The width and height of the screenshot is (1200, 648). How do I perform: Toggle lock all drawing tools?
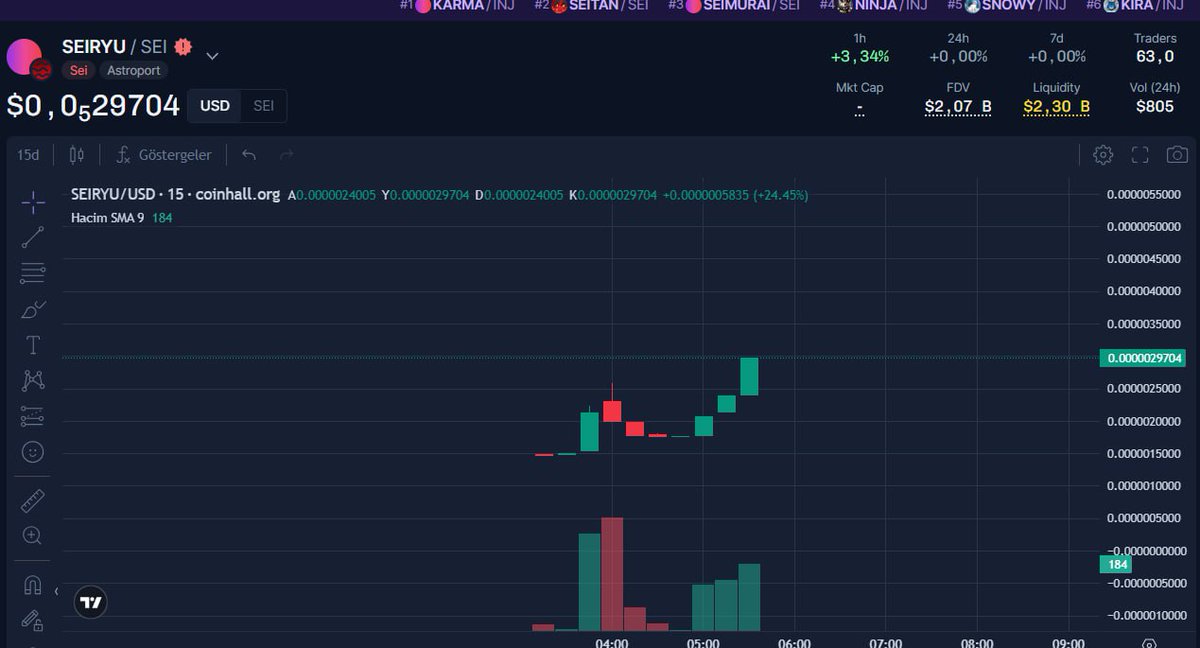pyautogui.click(x=33, y=621)
